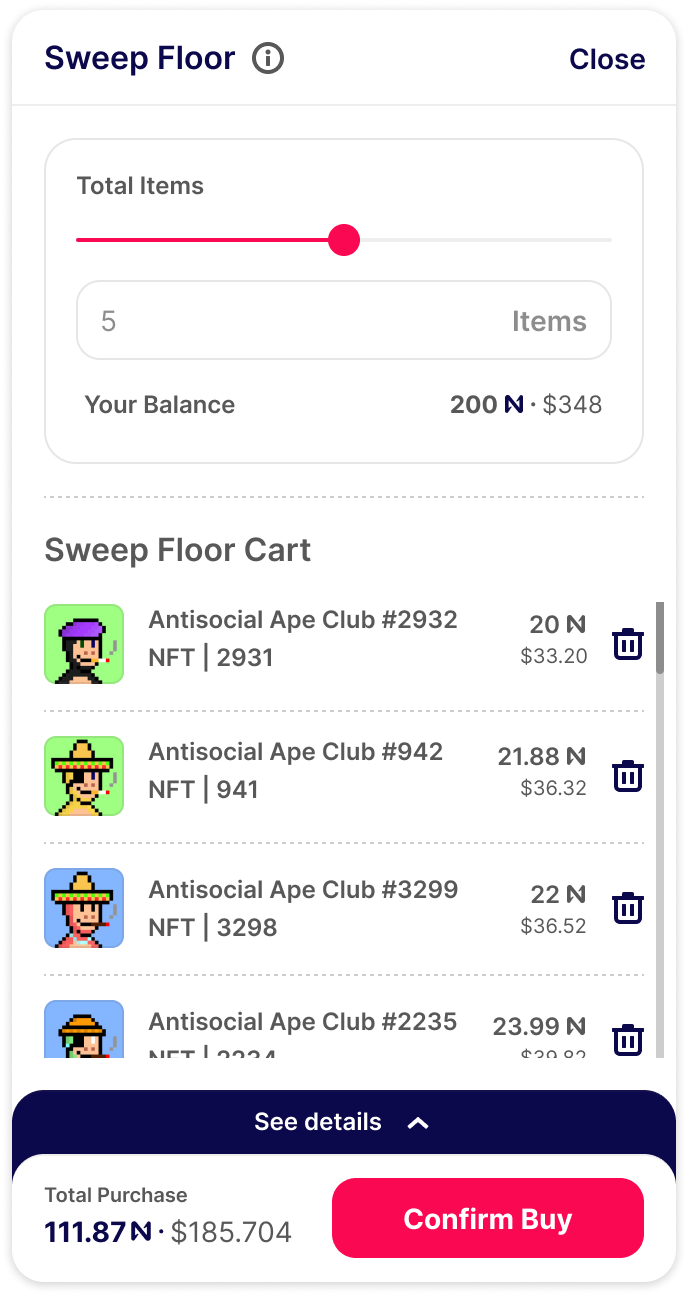This screenshot has width=688, height=1296.
Task: Click the Ape Club #2235 thumbnail
Action: tap(84, 1030)
